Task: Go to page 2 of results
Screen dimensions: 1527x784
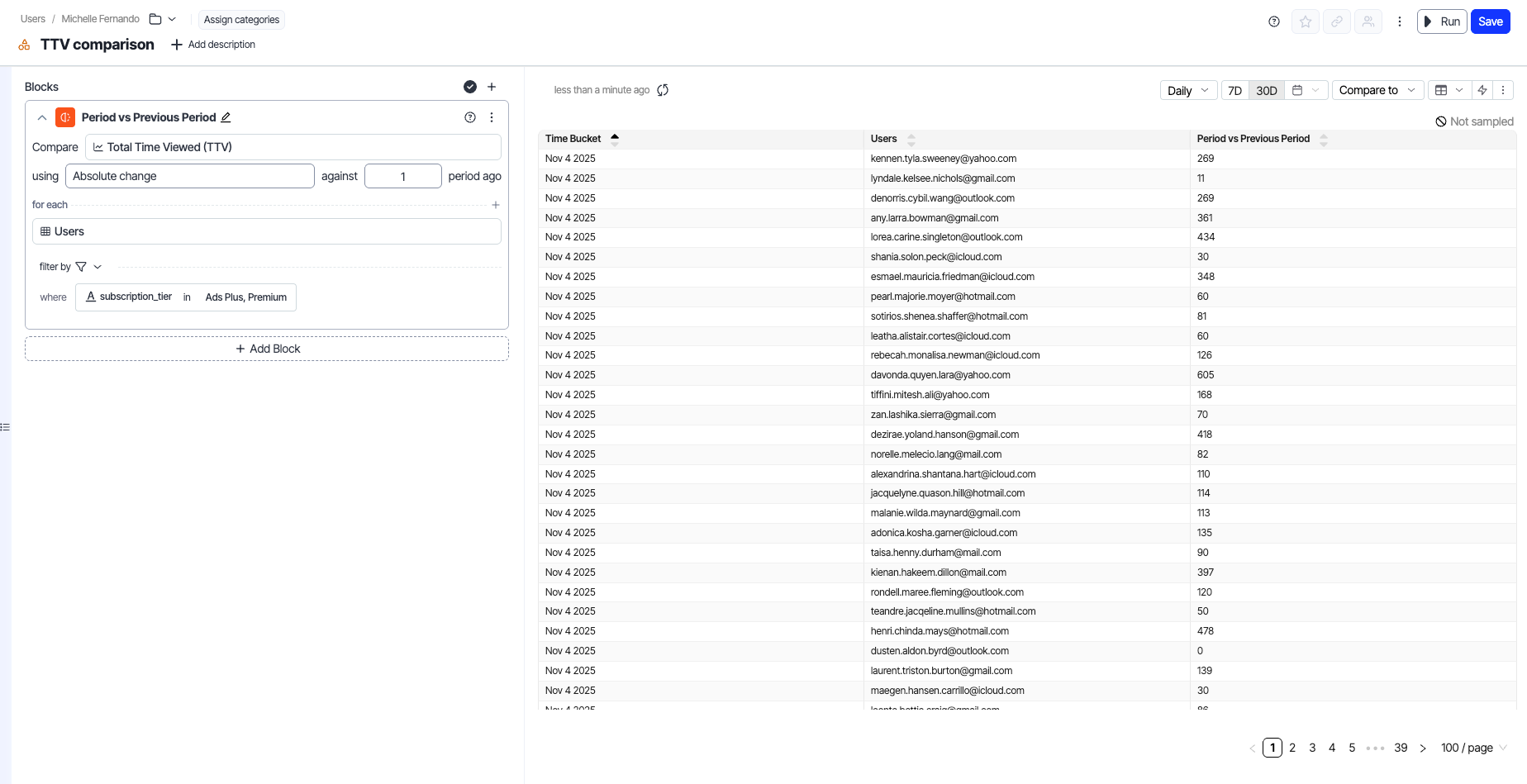Action: [1292, 748]
